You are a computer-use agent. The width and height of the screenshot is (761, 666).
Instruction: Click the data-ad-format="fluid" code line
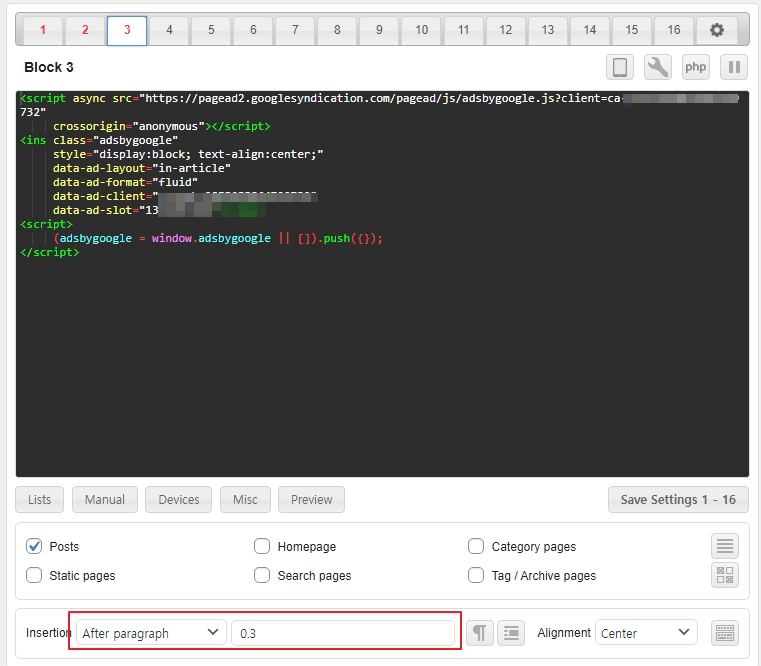click(125, 183)
